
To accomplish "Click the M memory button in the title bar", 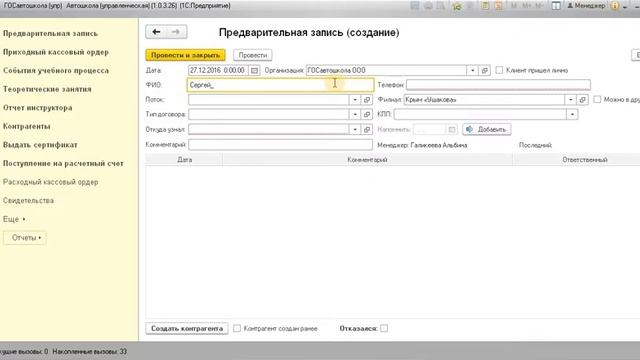I will pyautogui.click(x=513, y=6).
